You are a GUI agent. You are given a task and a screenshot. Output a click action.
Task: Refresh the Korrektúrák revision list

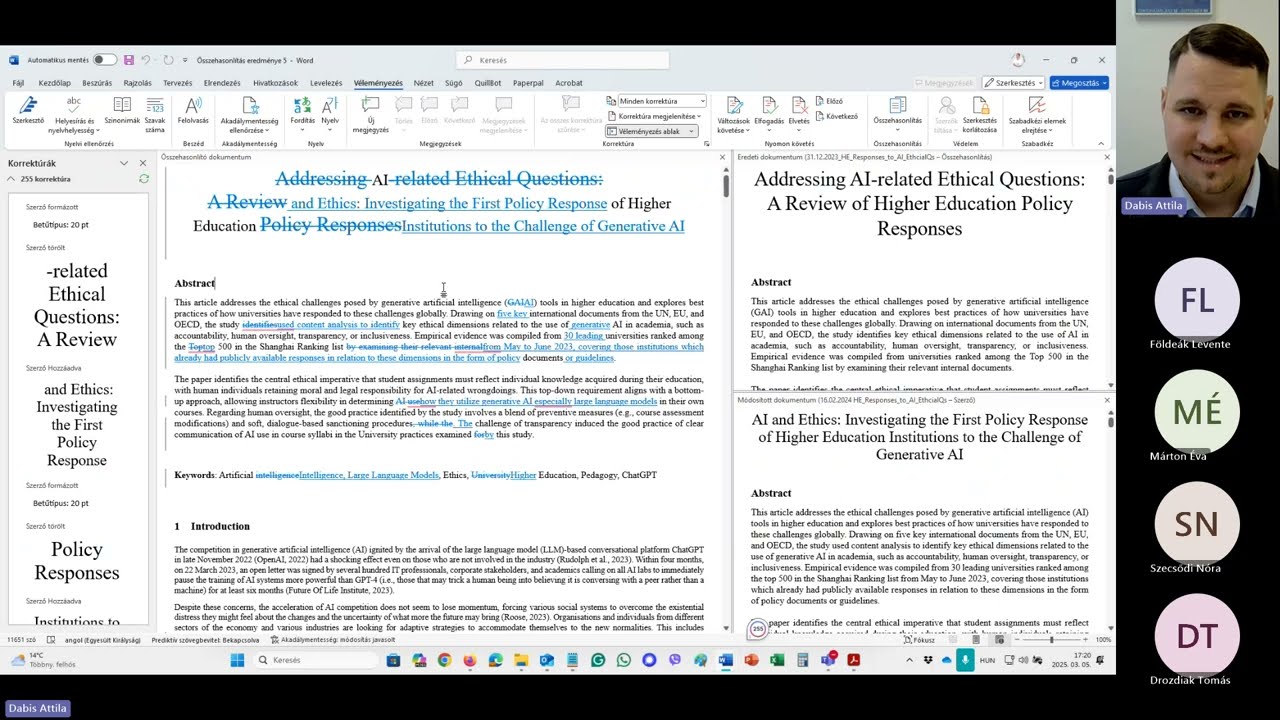click(143, 179)
